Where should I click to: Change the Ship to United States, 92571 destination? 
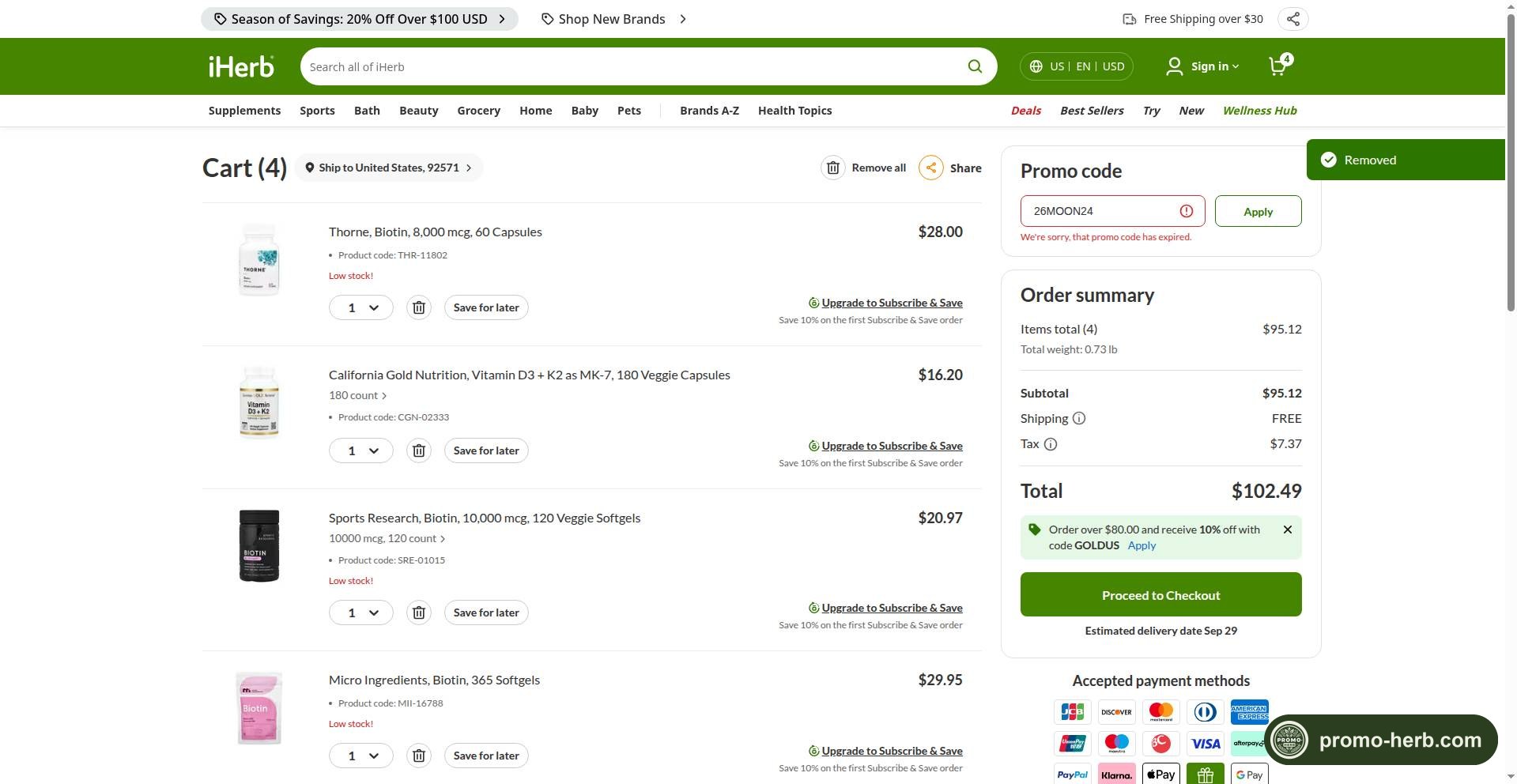[x=388, y=168]
